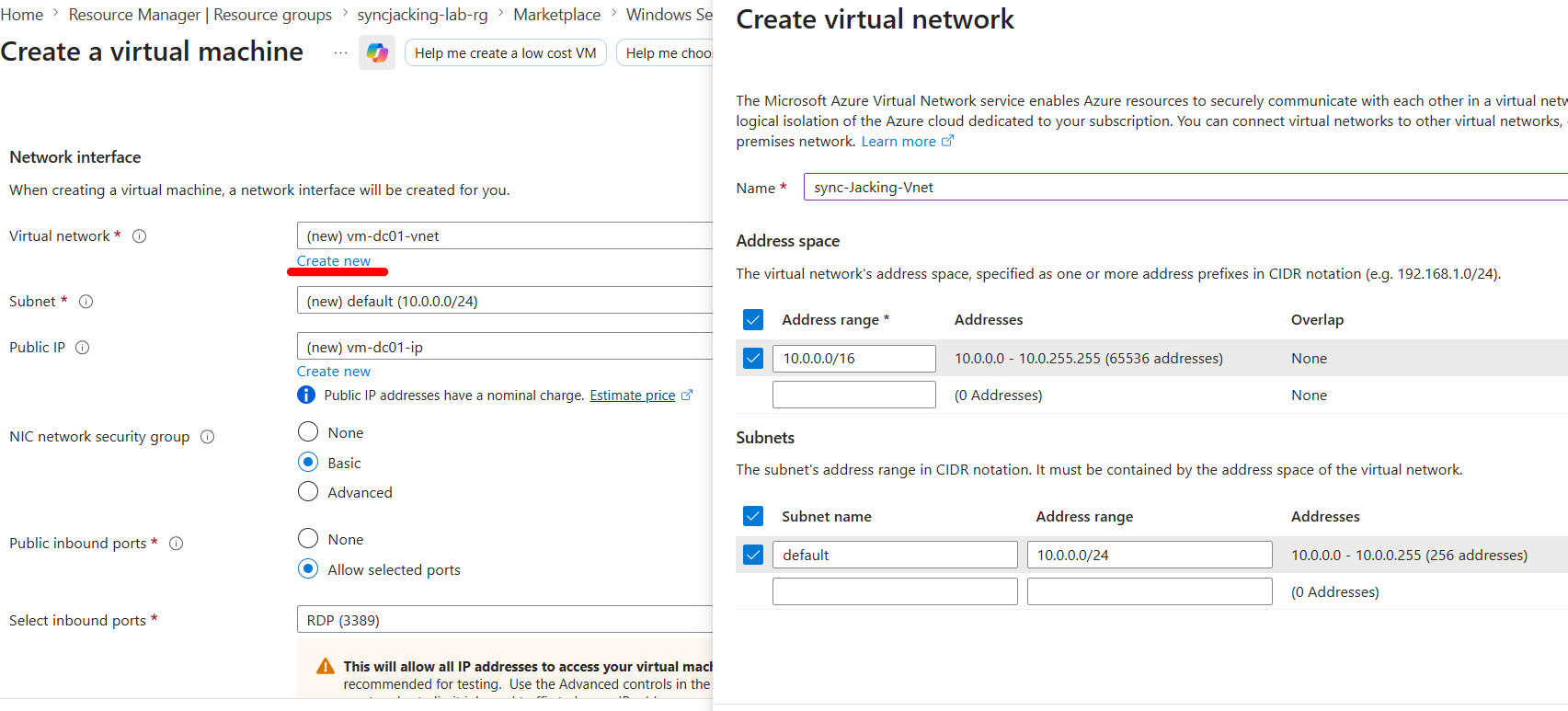
Task: Toggle the Subnet name header checkbox
Action: (753, 517)
